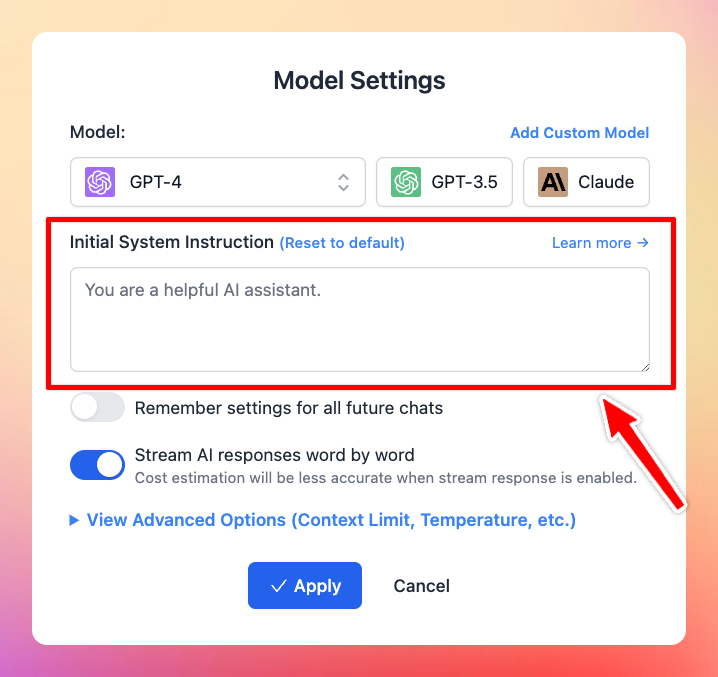This screenshot has height=677, width=718.
Task: Focus the Initial System Instruction text area
Action: (x=360, y=319)
